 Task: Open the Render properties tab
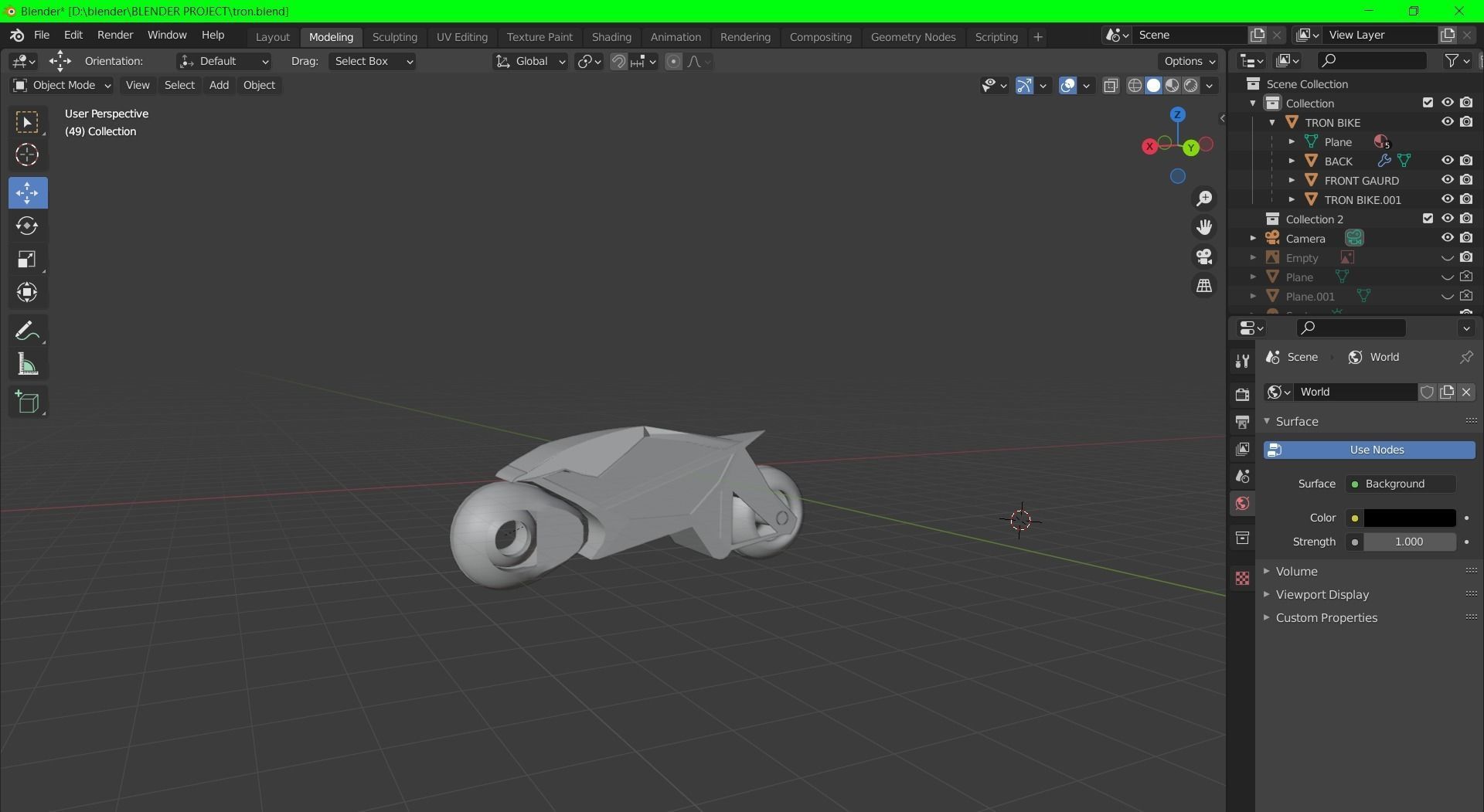pos(1242,395)
